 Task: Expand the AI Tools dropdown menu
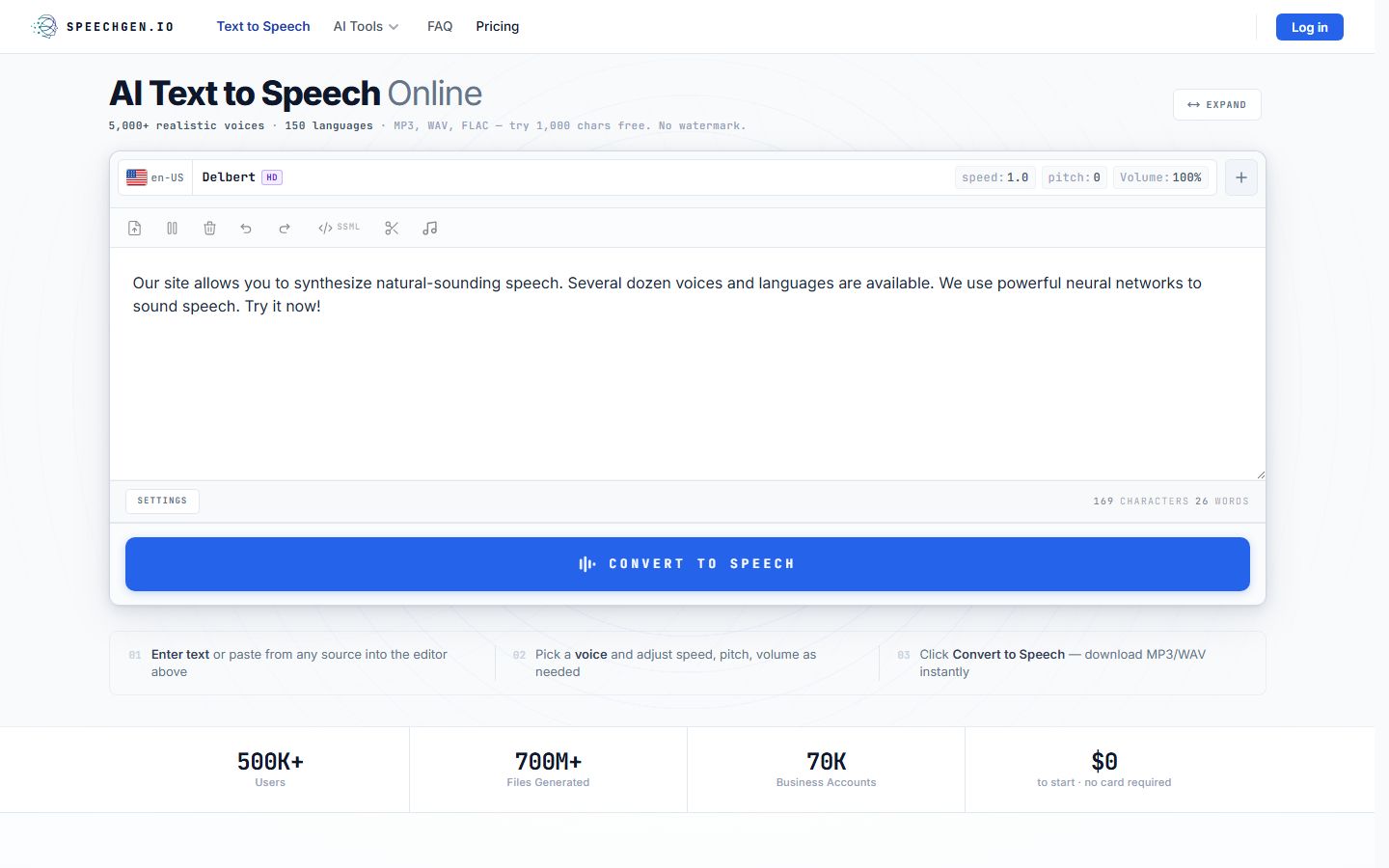(x=366, y=27)
